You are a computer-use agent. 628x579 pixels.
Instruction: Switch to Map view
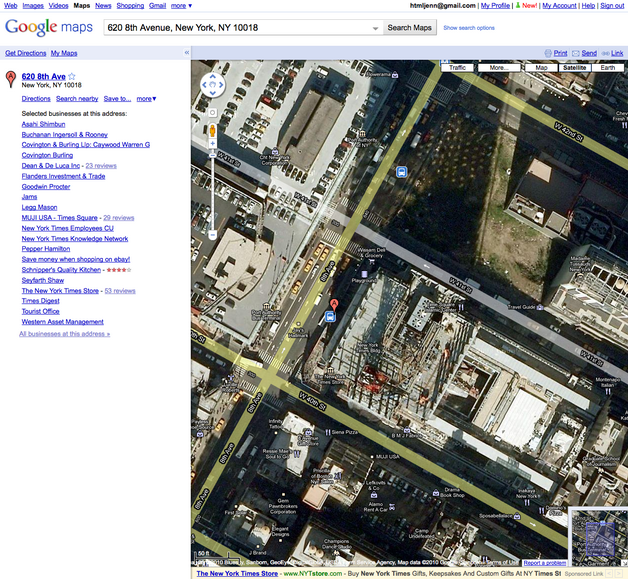(x=541, y=68)
